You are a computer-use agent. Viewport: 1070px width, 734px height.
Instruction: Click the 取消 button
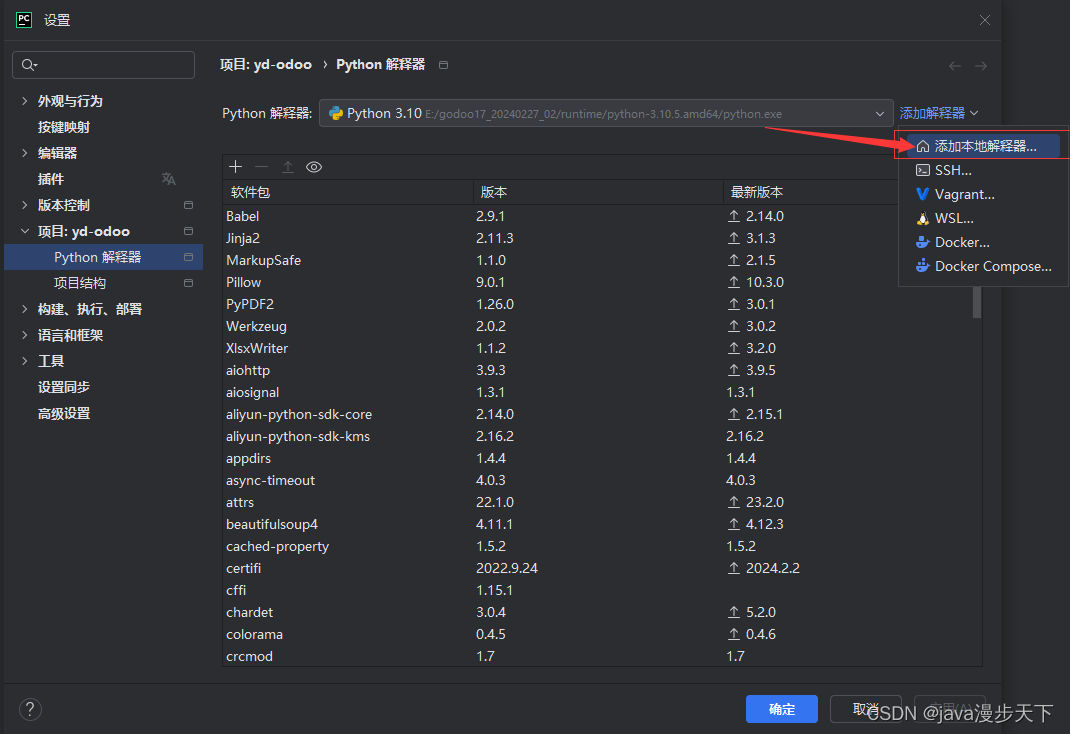tap(866, 709)
